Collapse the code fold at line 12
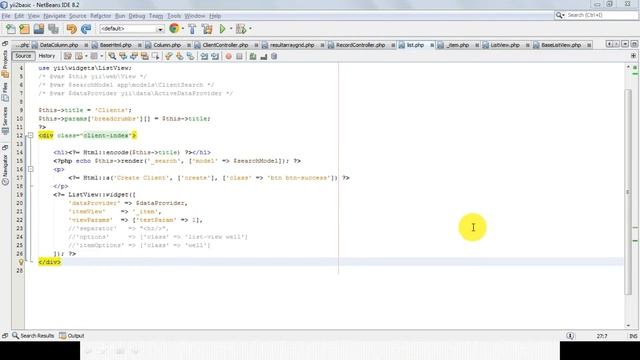Viewport: 640px width, 360px height. [31, 136]
